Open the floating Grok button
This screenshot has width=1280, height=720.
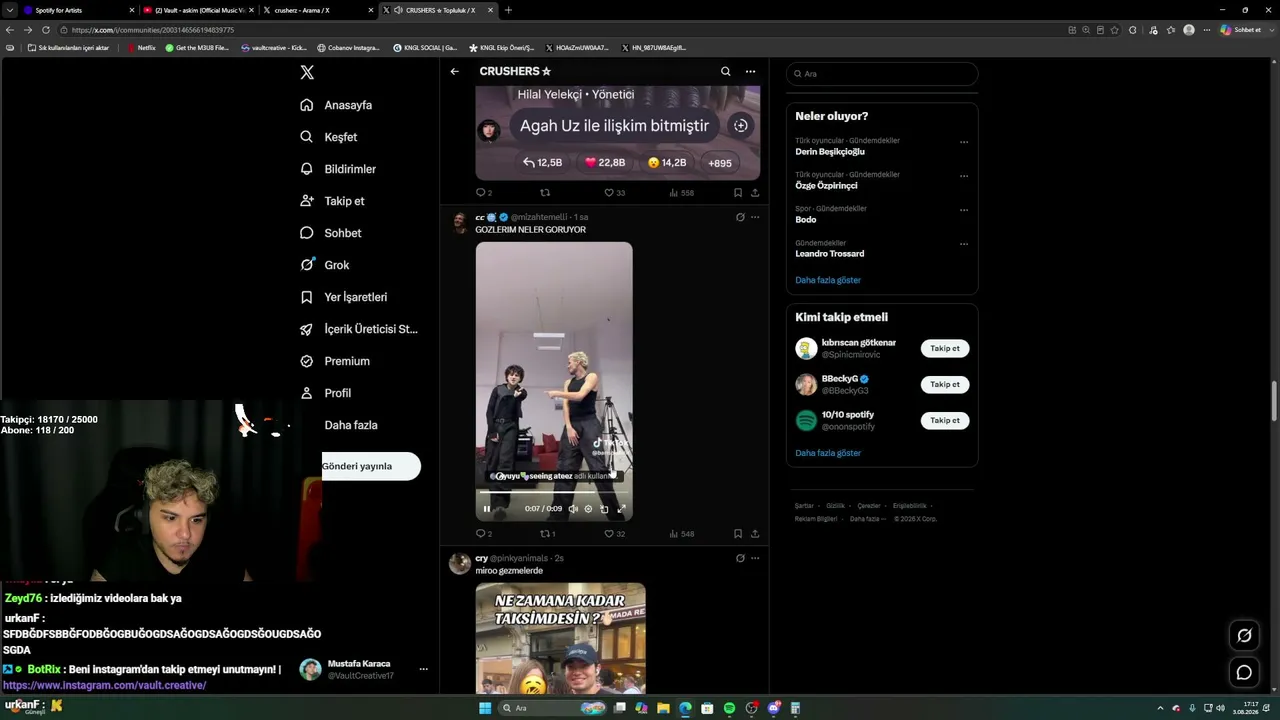click(x=1244, y=635)
